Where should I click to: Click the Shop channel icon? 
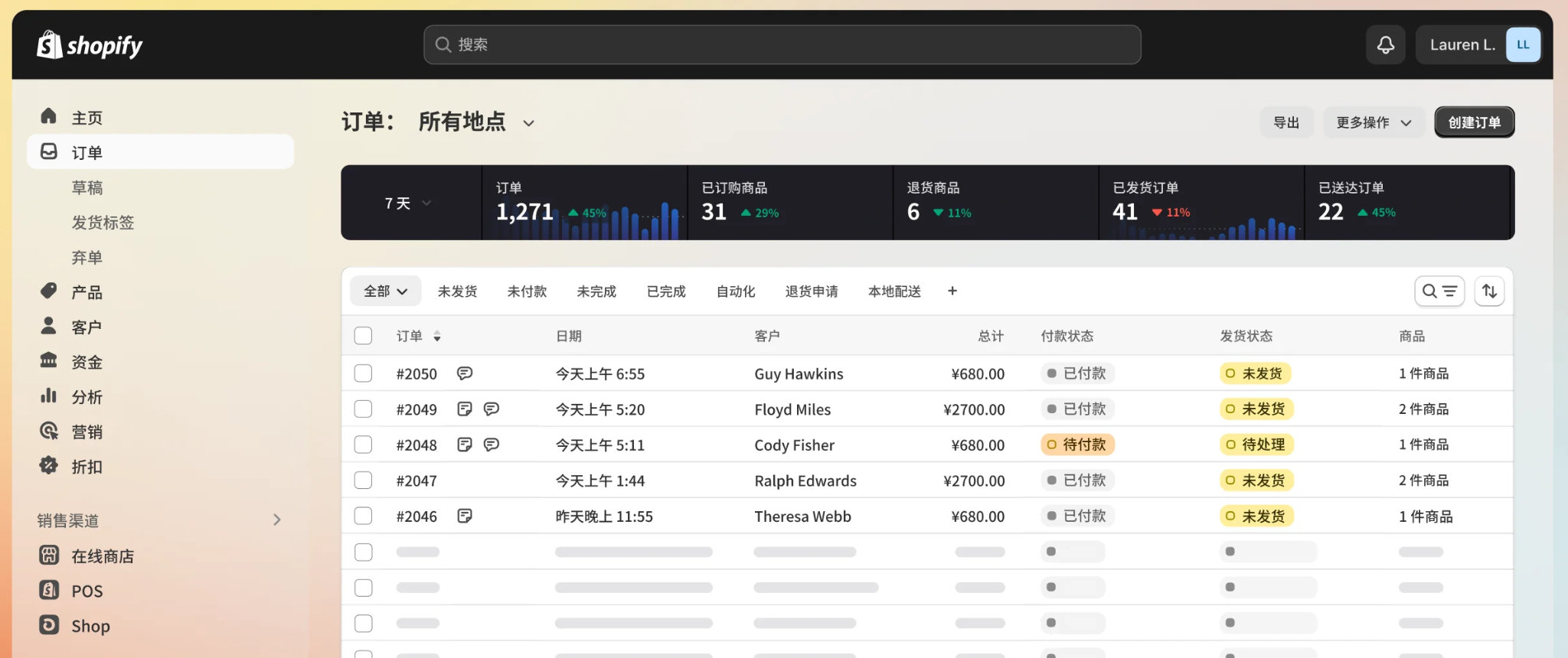49,625
